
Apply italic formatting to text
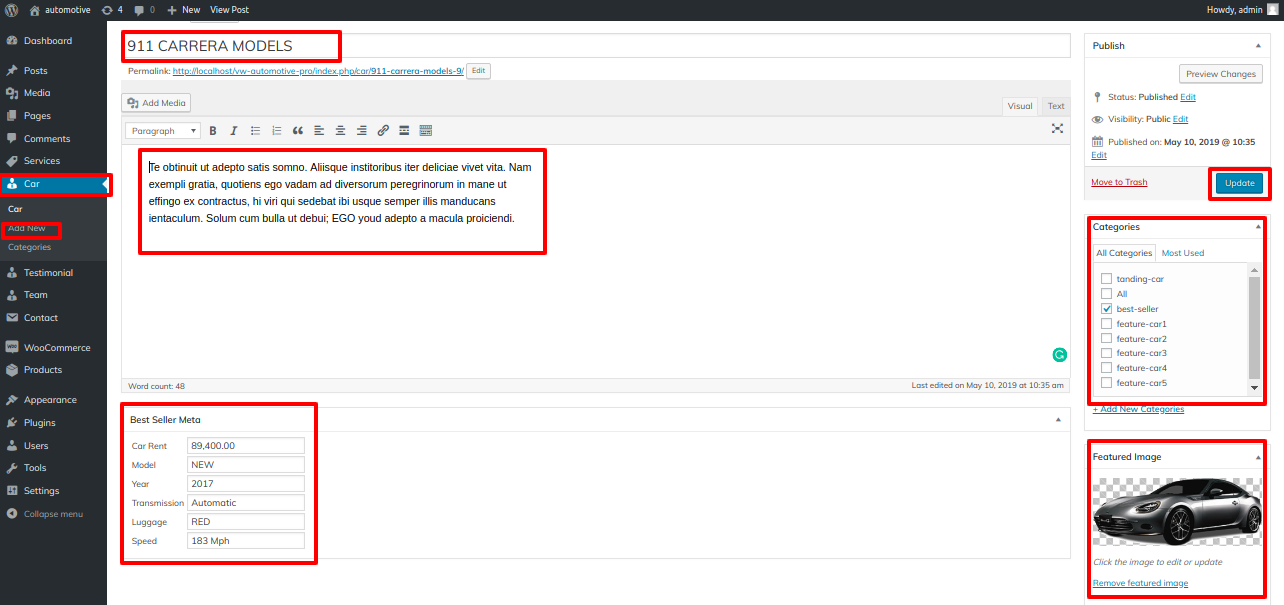coord(234,131)
